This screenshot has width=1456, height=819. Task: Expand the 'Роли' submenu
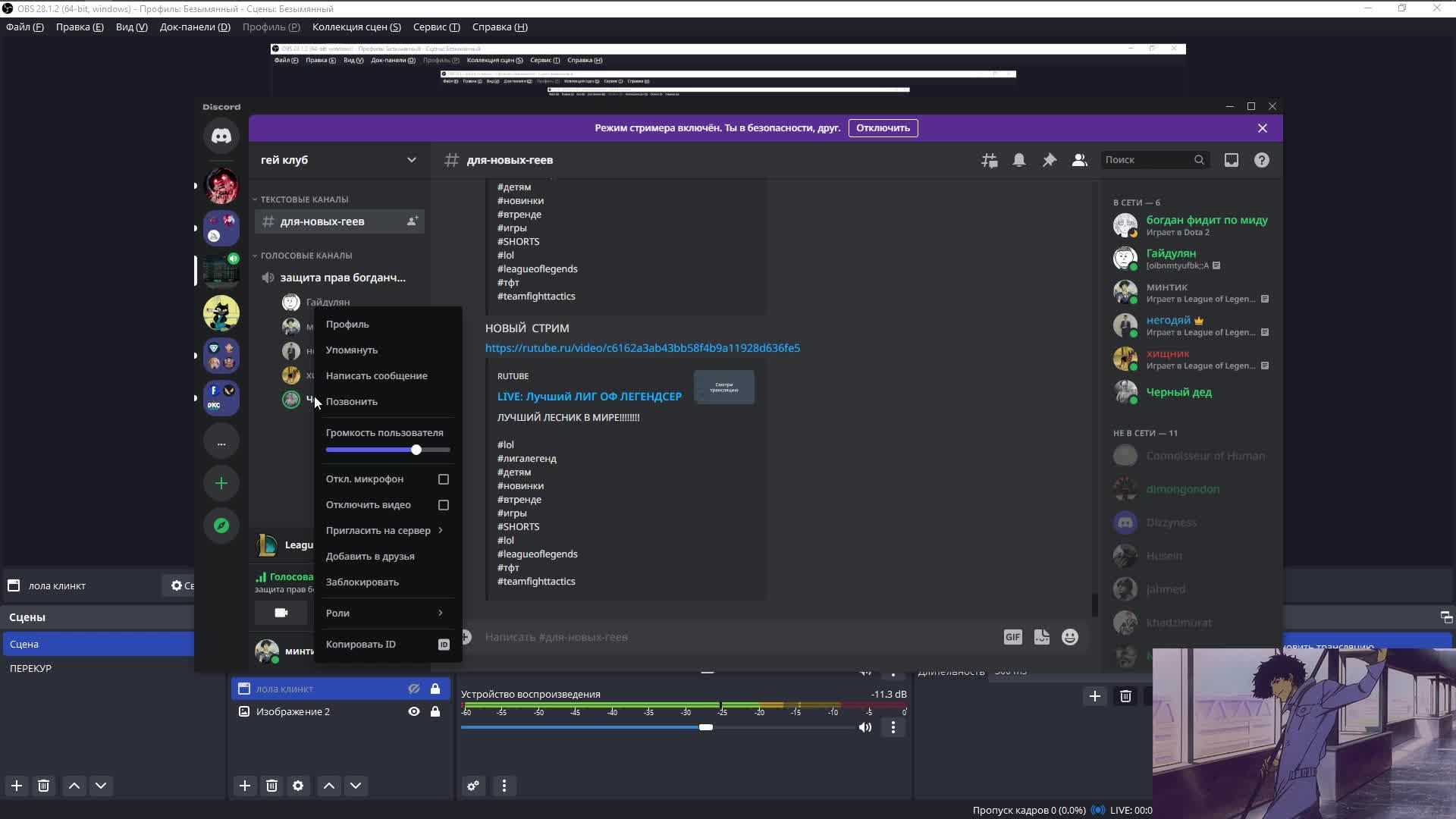click(384, 613)
